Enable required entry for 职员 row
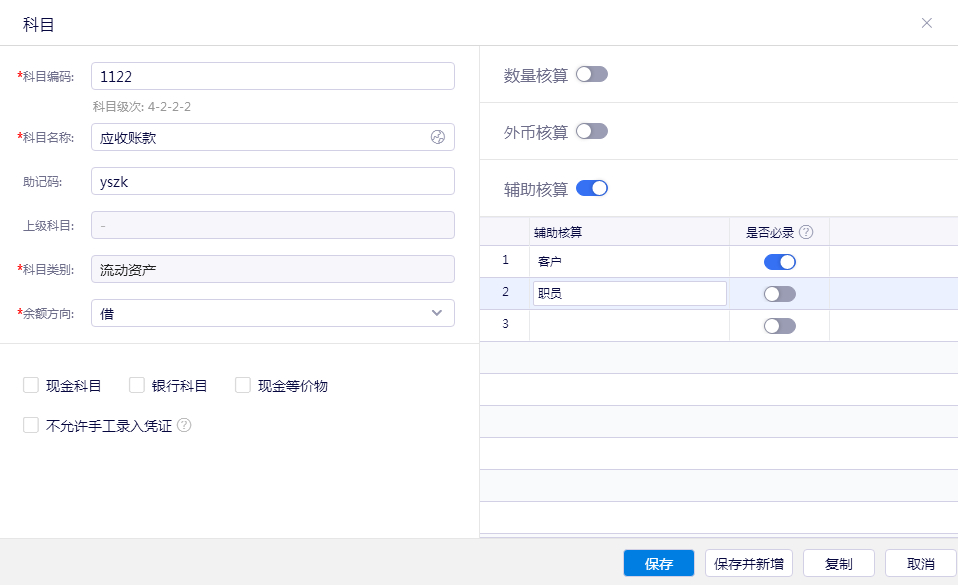Viewport: 958px width, 585px height. click(779, 294)
